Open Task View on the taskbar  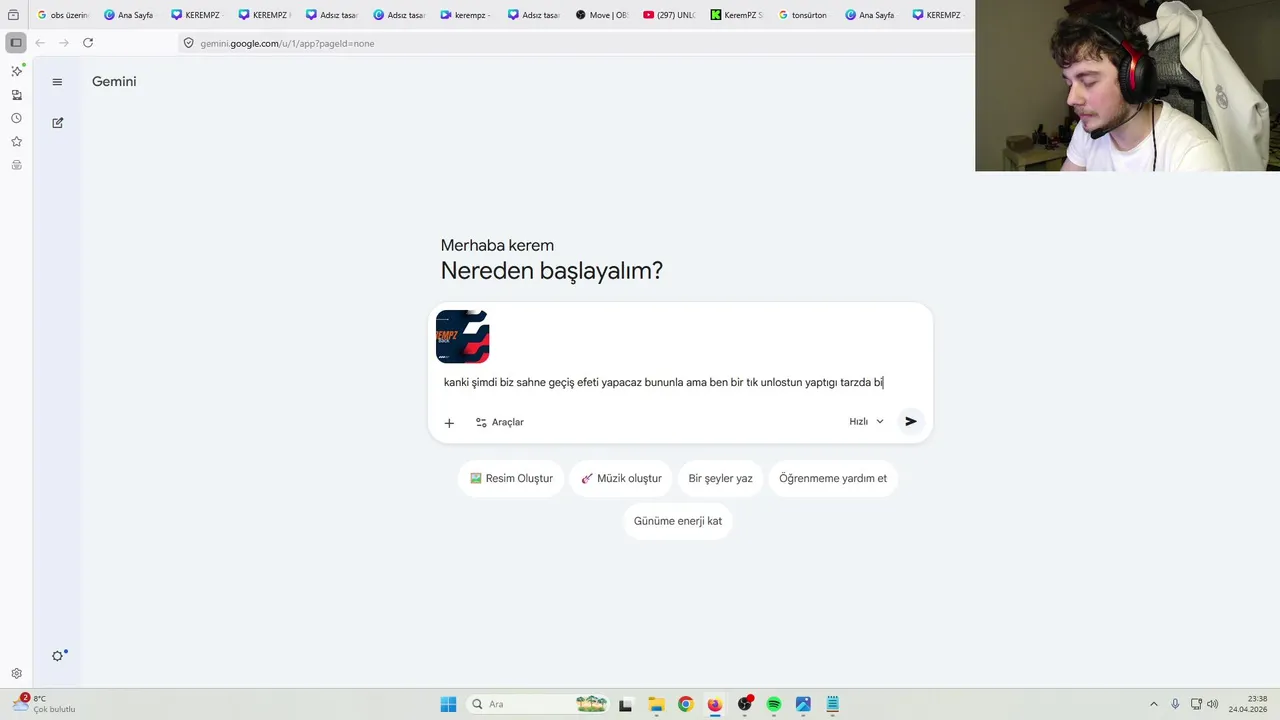pyautogui.click(x=625, y=704)
